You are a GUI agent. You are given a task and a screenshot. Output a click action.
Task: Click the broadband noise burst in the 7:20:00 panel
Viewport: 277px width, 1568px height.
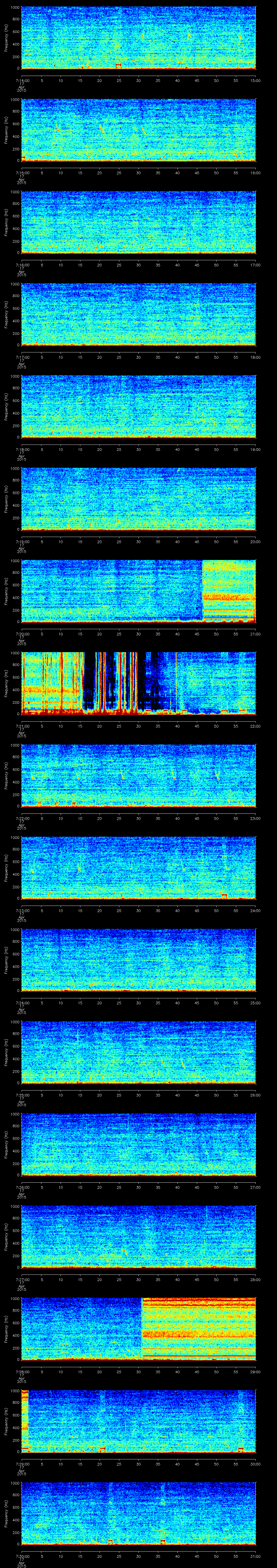click(229, 591)
